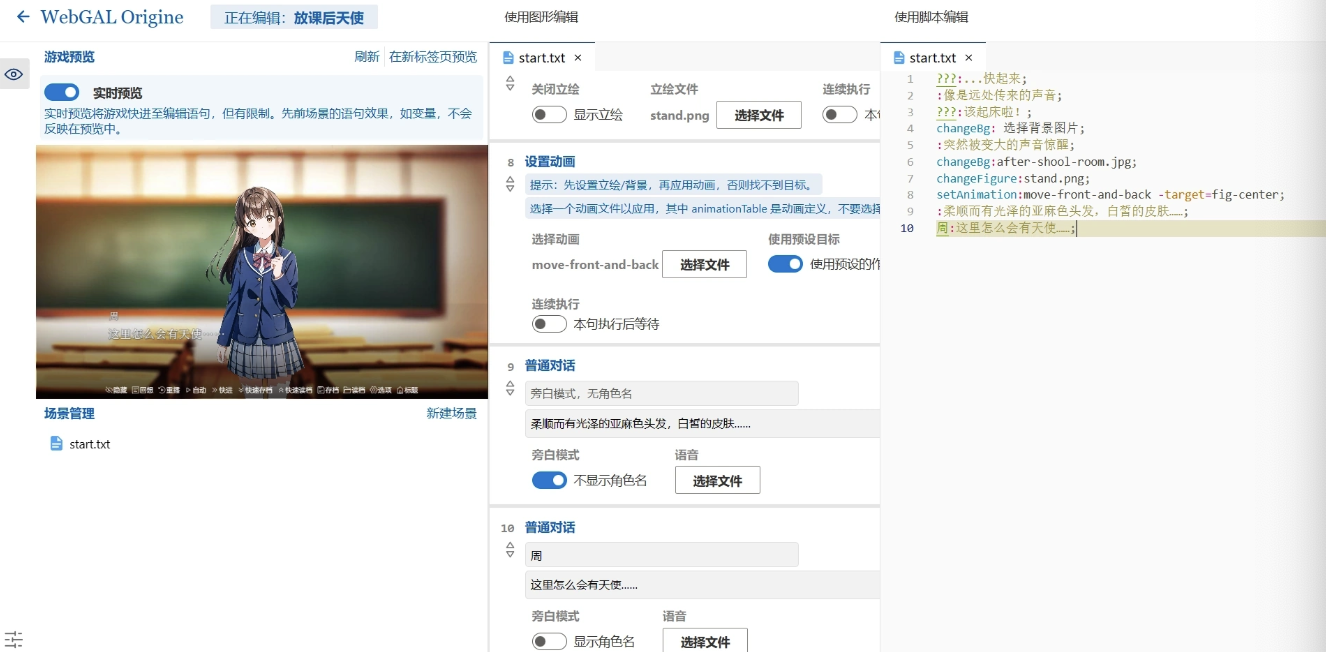Switch to the start.txt tab in graphical editor
The image size is (1326, 652).
click(541, 58)
